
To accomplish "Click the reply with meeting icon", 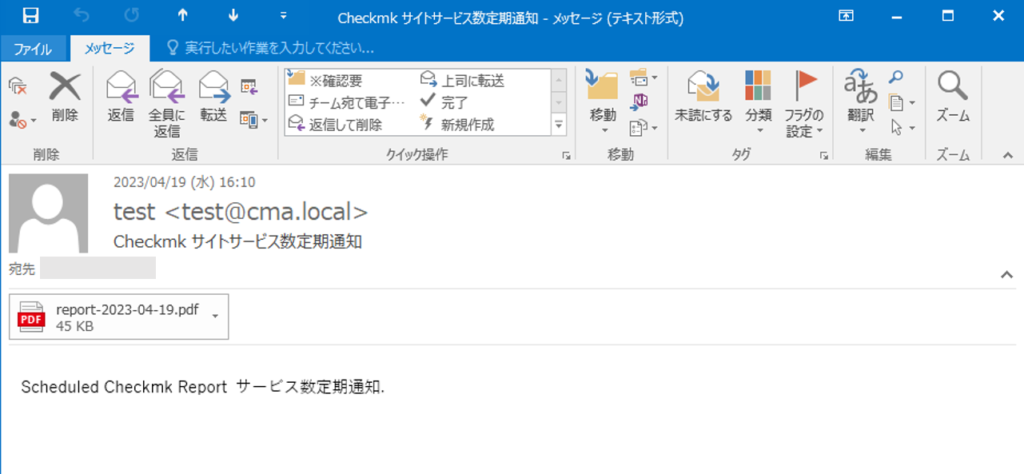I will tap(249, 86).
